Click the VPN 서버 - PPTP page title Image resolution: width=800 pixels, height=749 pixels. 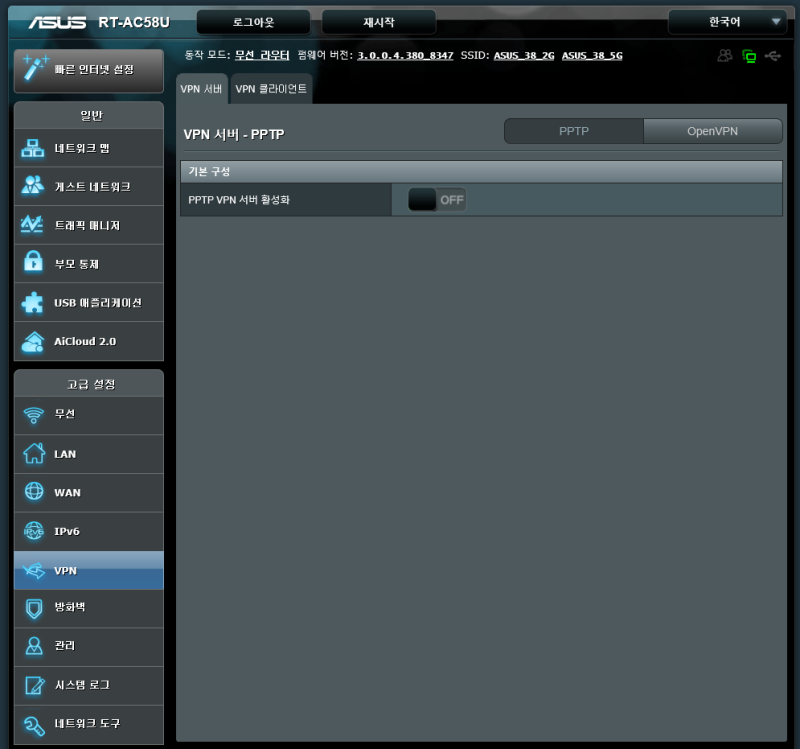[x=234, y=134]
